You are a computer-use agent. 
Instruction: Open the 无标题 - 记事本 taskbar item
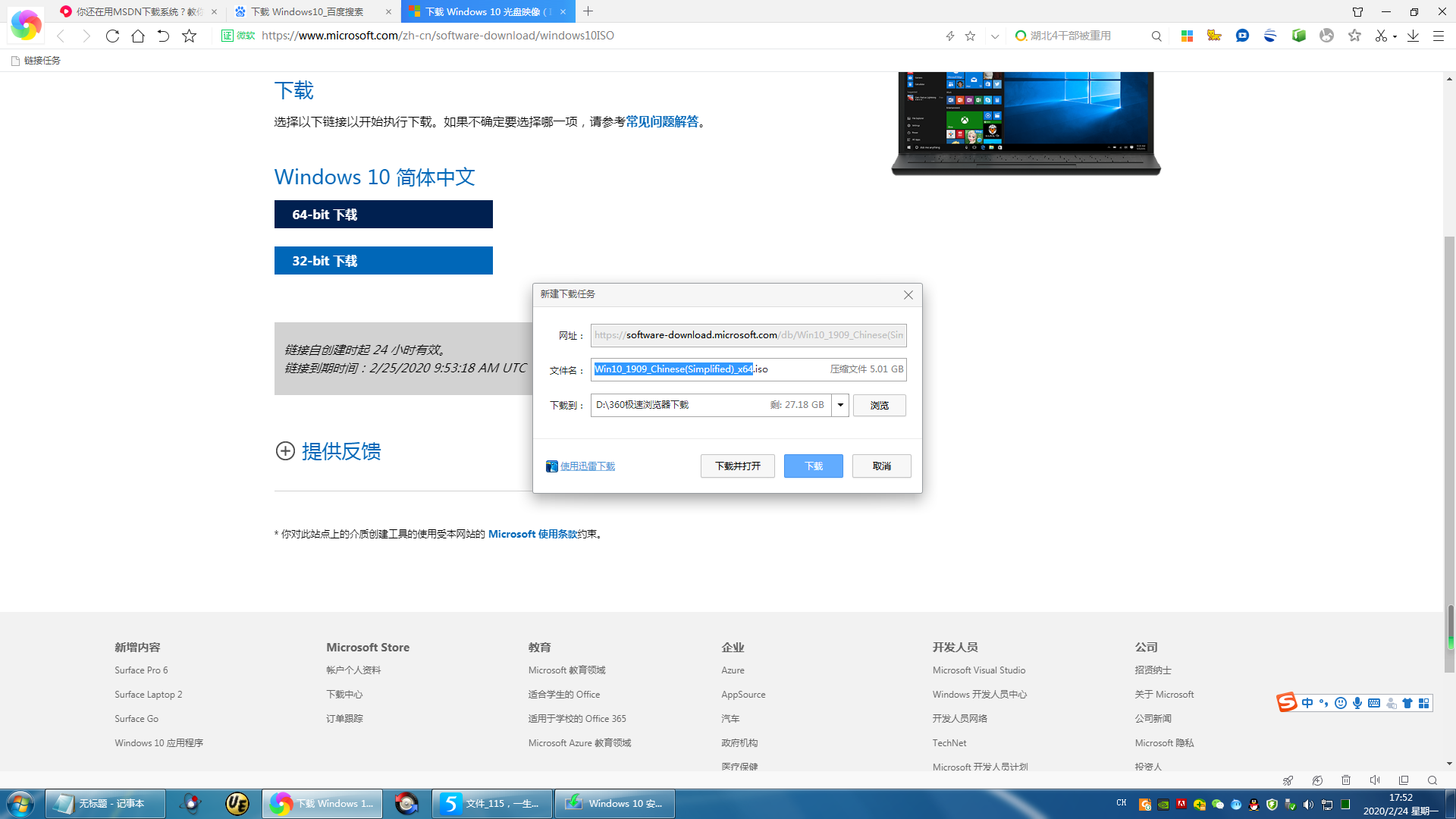(x=105, y=804)
